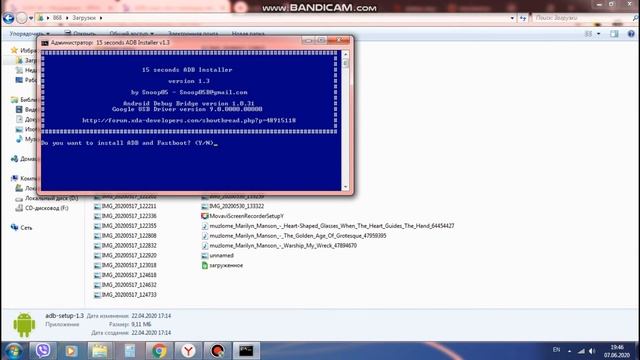This screenshot has width=640, height=360.
Task: Select the Избранное star in the navigation pane
Action: (14, 50)
